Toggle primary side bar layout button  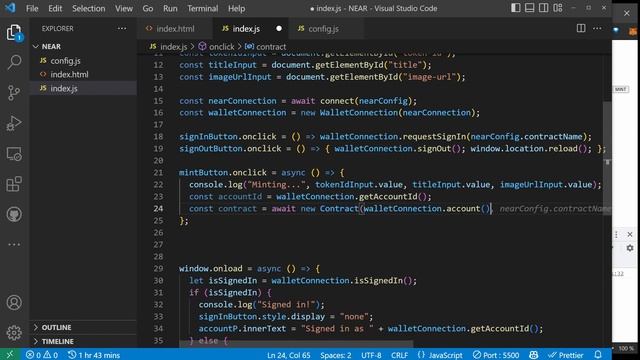[x=516, y=8]
